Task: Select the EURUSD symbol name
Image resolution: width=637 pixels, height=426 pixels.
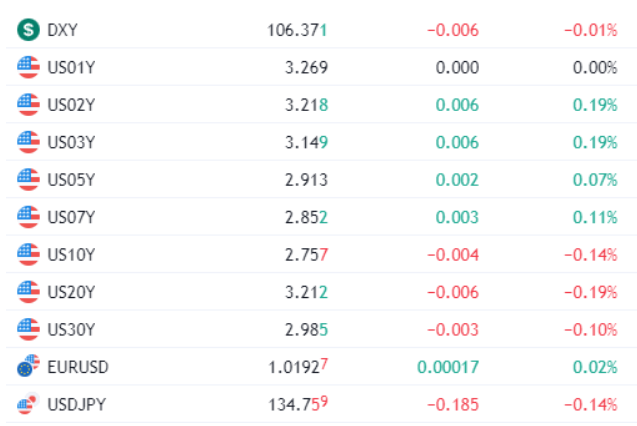Action: click(x=78, y=367)
